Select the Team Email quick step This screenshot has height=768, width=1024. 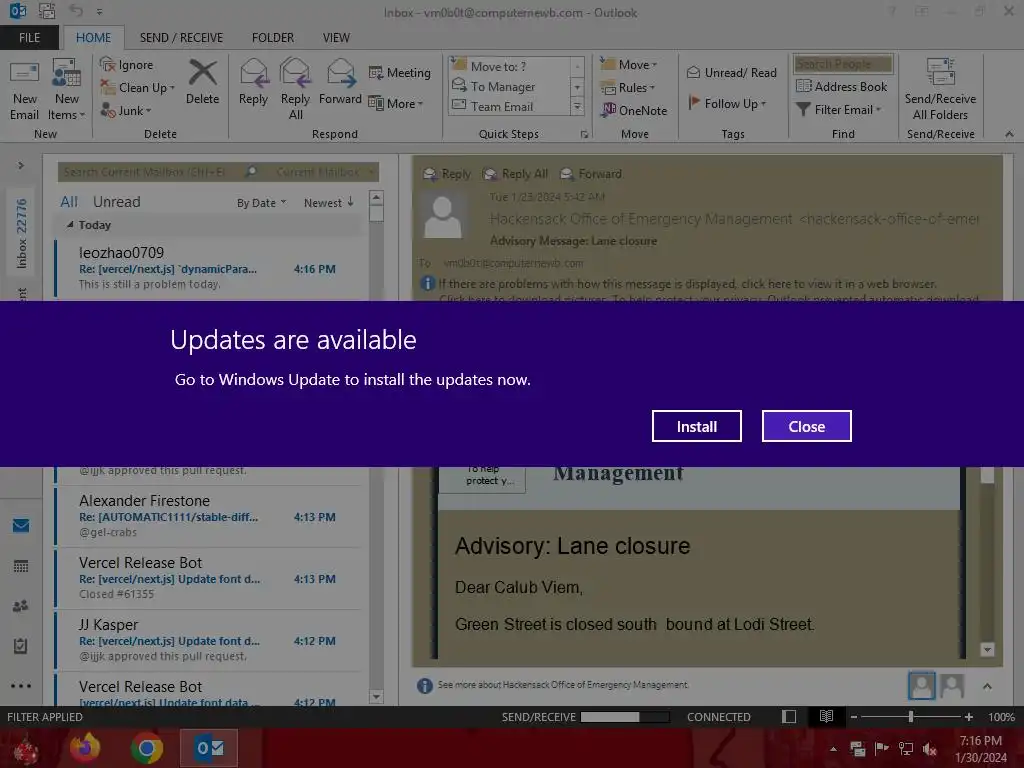pos(508,106)
